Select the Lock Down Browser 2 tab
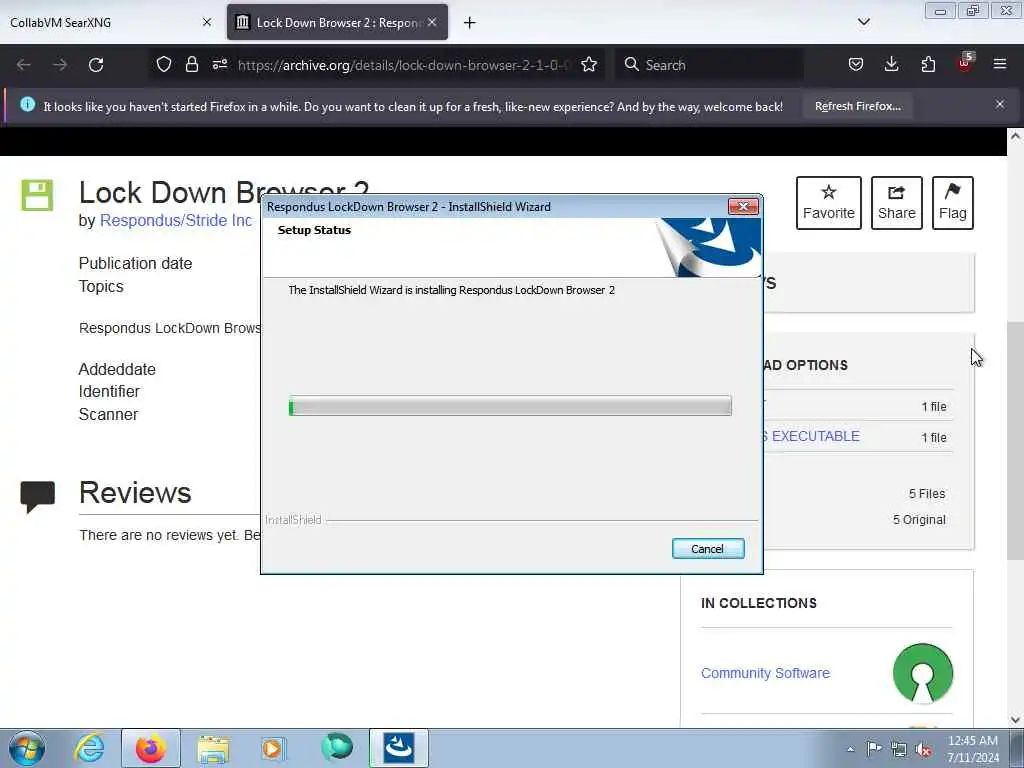The width and height of the screenshot is (1024, 768). pyautogui.click(x=337, y=23)
